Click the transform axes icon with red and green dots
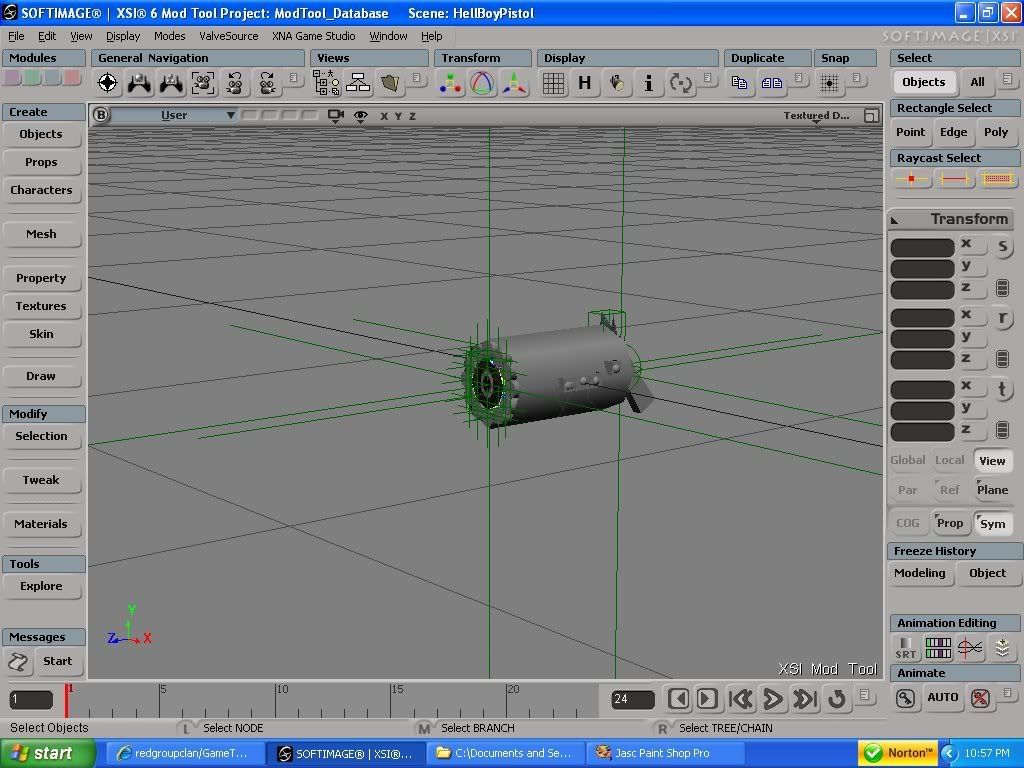The image size is (1024, 768). 450,83
